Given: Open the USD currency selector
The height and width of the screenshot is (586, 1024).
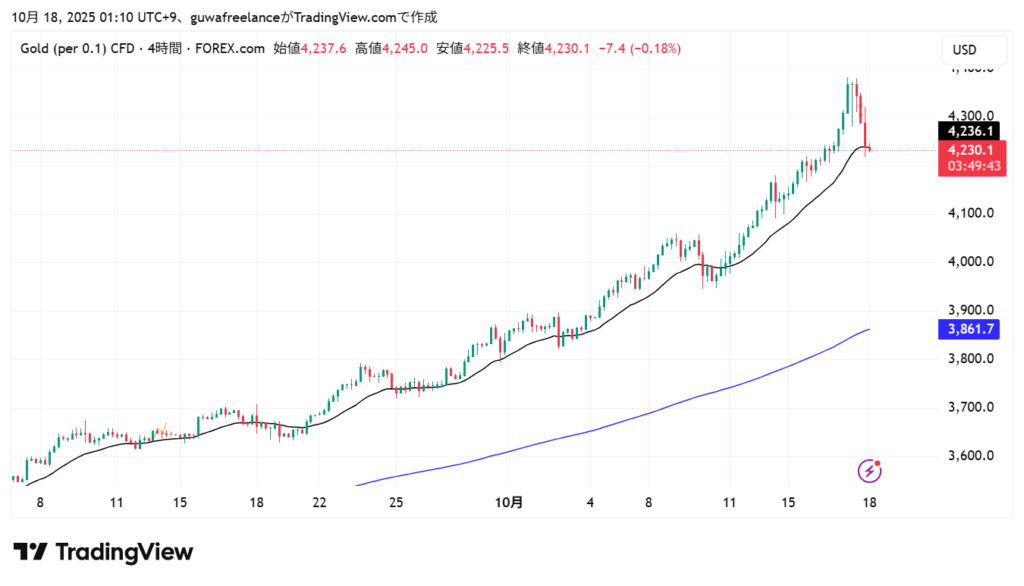Looking at the screenshot, I should [964, 50].
